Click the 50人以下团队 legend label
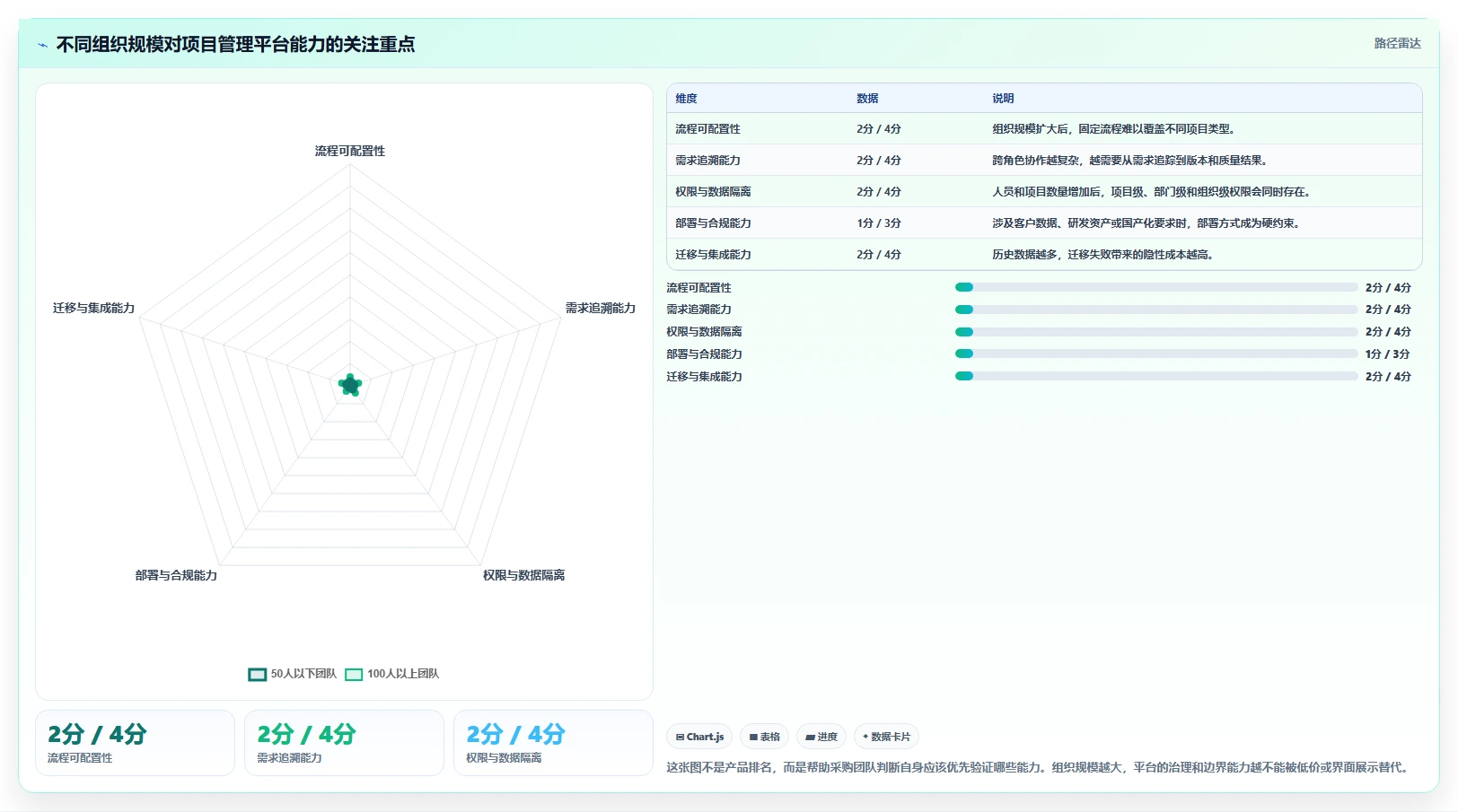Image resolution: width=1458 pixels, height=812 pixels. point(303,674)
